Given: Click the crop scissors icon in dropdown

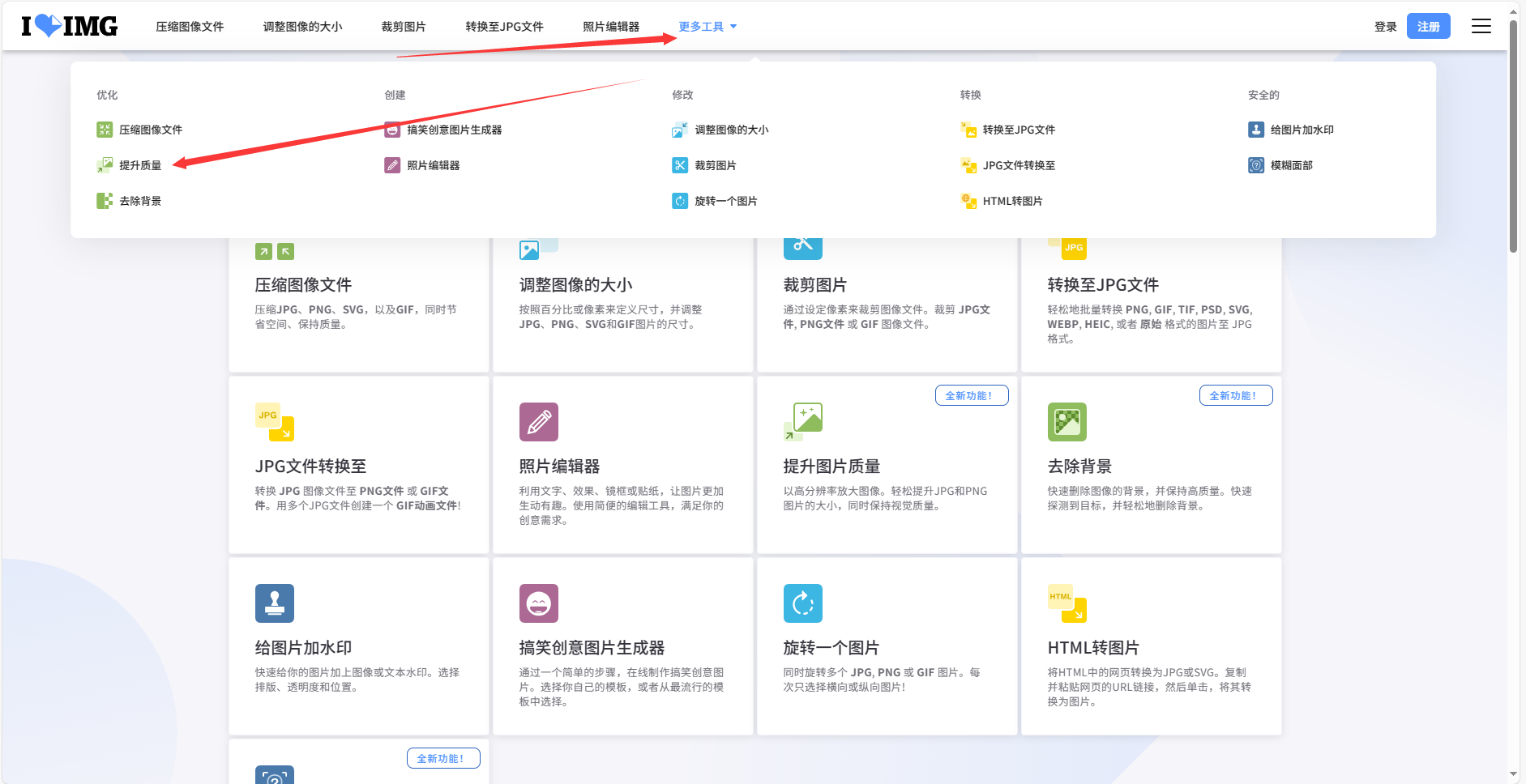Looking at the screenshot, I should pos(680,165).
